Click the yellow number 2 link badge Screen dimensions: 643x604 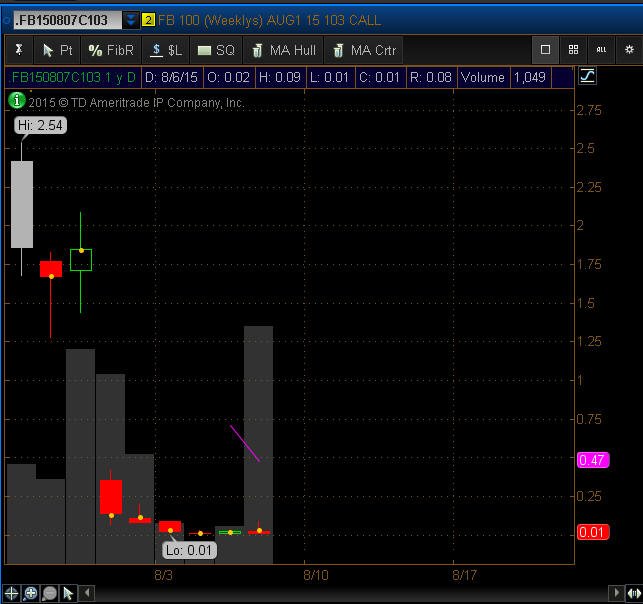coord(148,20)
